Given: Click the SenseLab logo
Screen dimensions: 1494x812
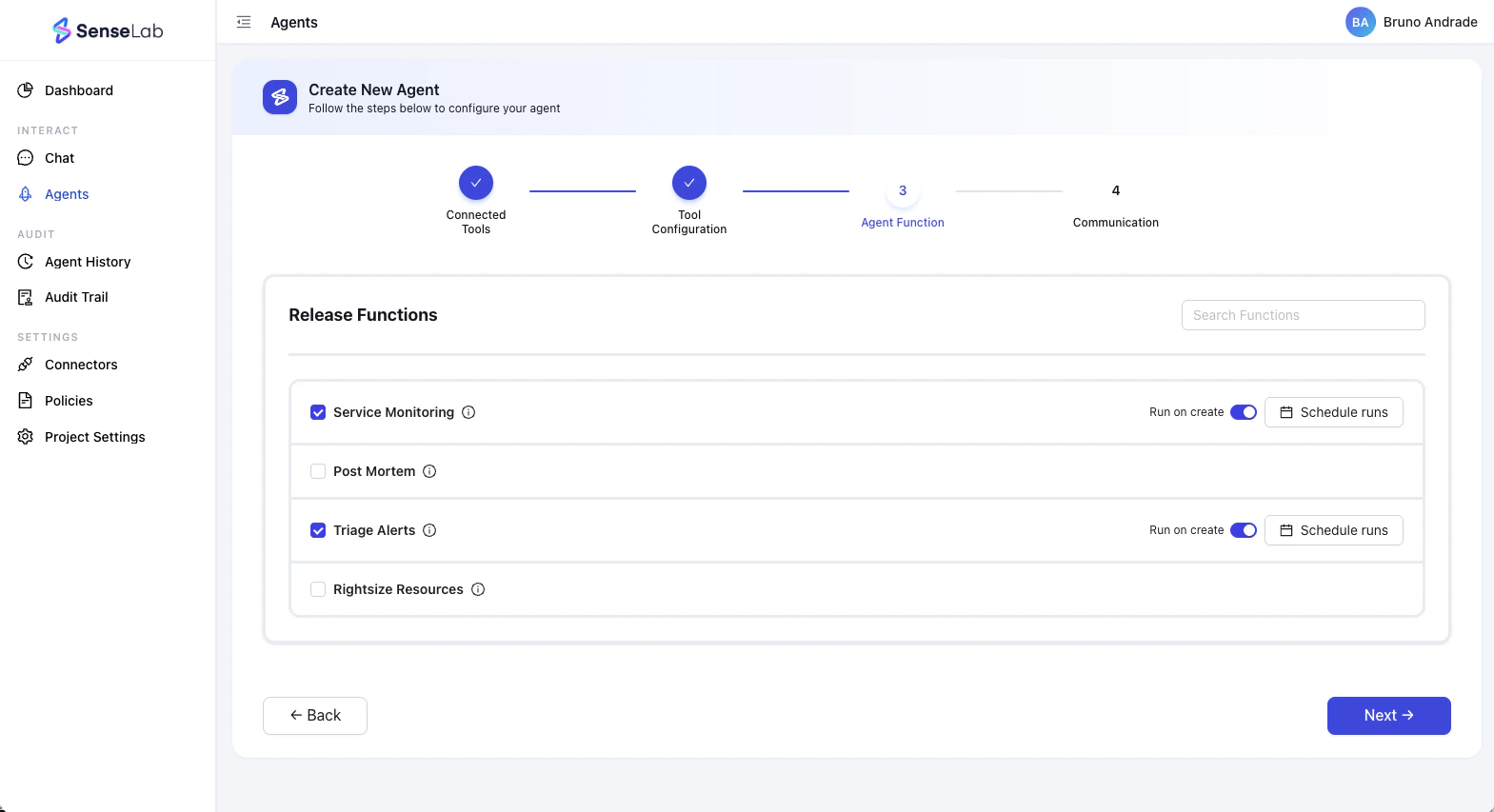Looking at the screenshot, I should point(108,30).
